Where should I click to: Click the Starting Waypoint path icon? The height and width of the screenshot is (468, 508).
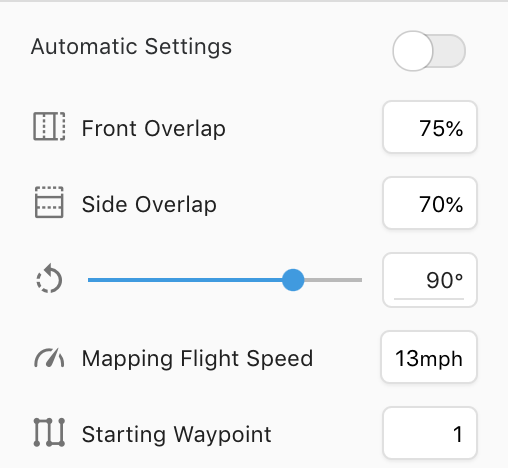pos(49,432)
